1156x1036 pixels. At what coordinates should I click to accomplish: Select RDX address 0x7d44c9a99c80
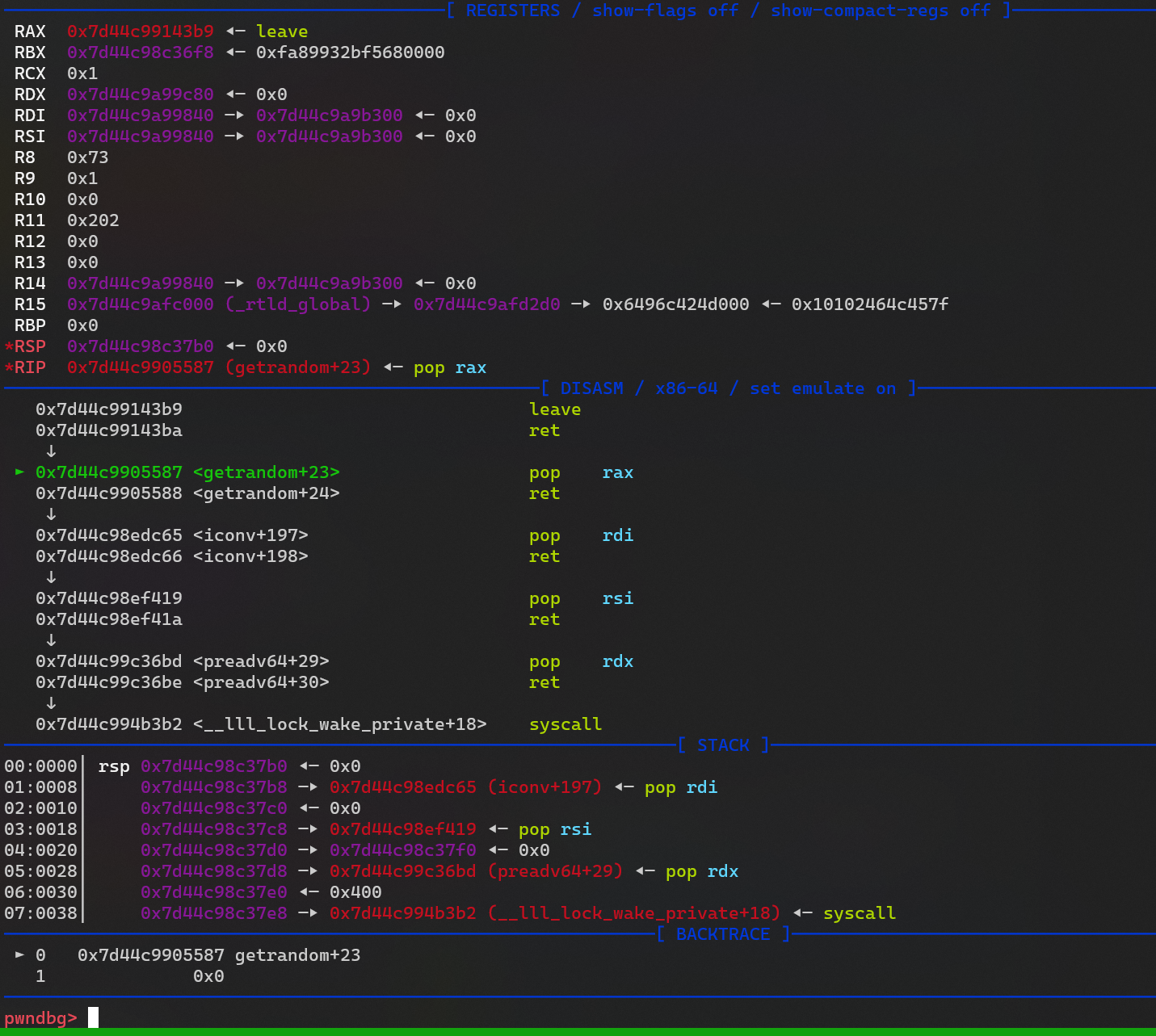(141, 94)
